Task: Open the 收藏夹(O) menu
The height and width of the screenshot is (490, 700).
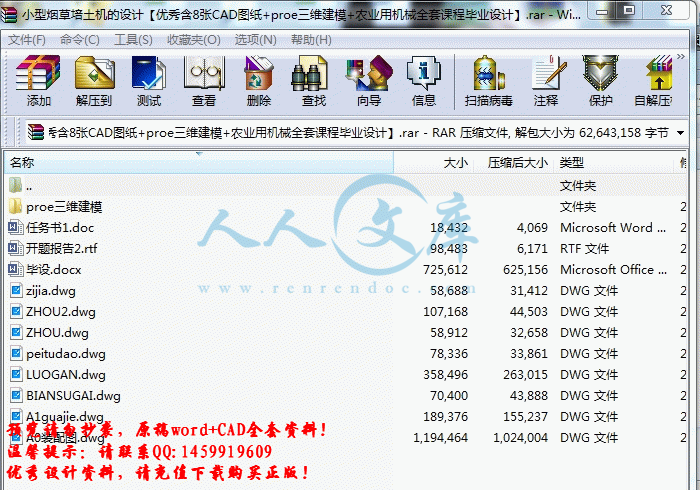Action: [x=193, y=40]
